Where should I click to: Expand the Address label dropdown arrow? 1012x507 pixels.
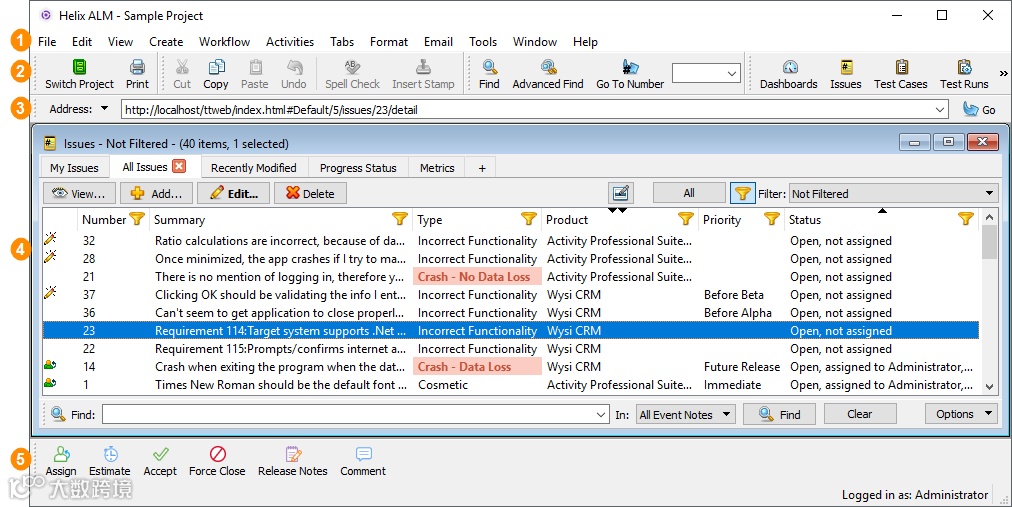[105, 109]
